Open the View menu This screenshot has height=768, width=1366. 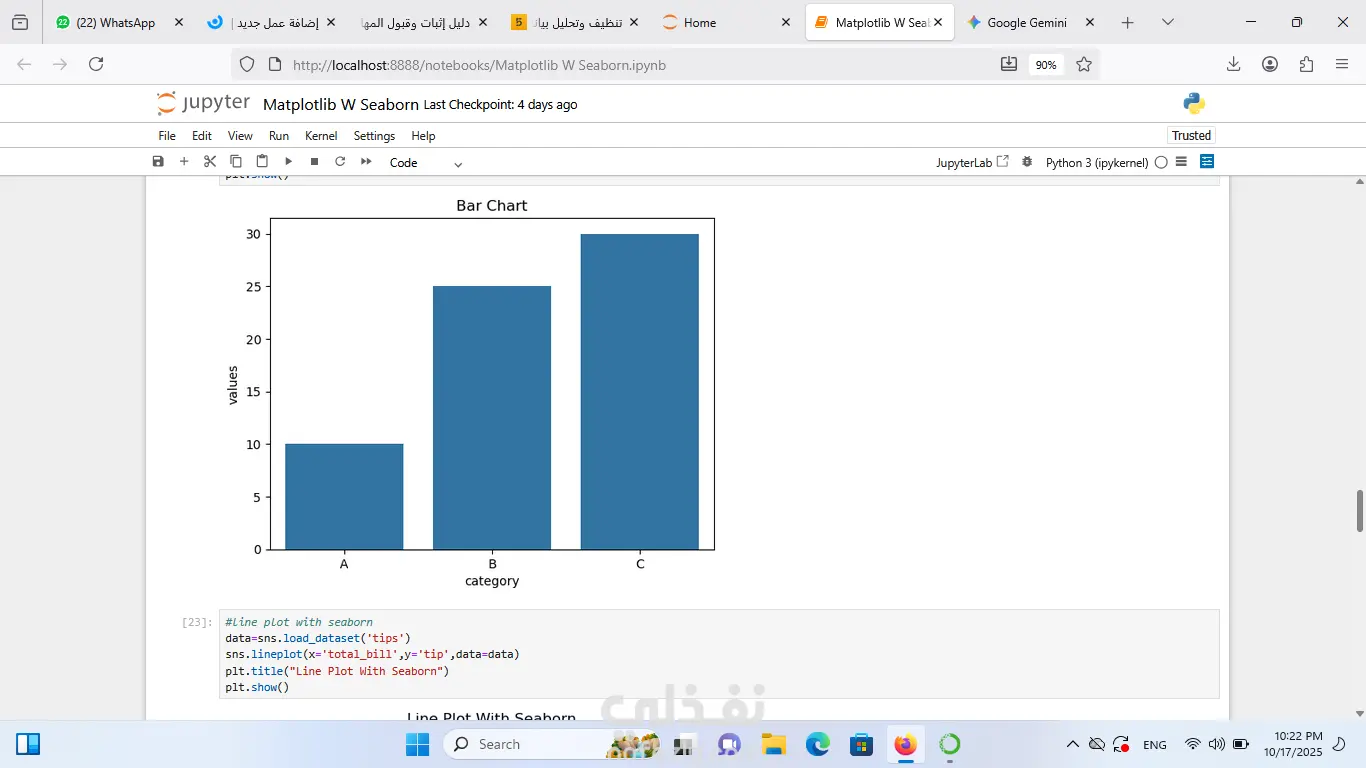coord(240,136)
